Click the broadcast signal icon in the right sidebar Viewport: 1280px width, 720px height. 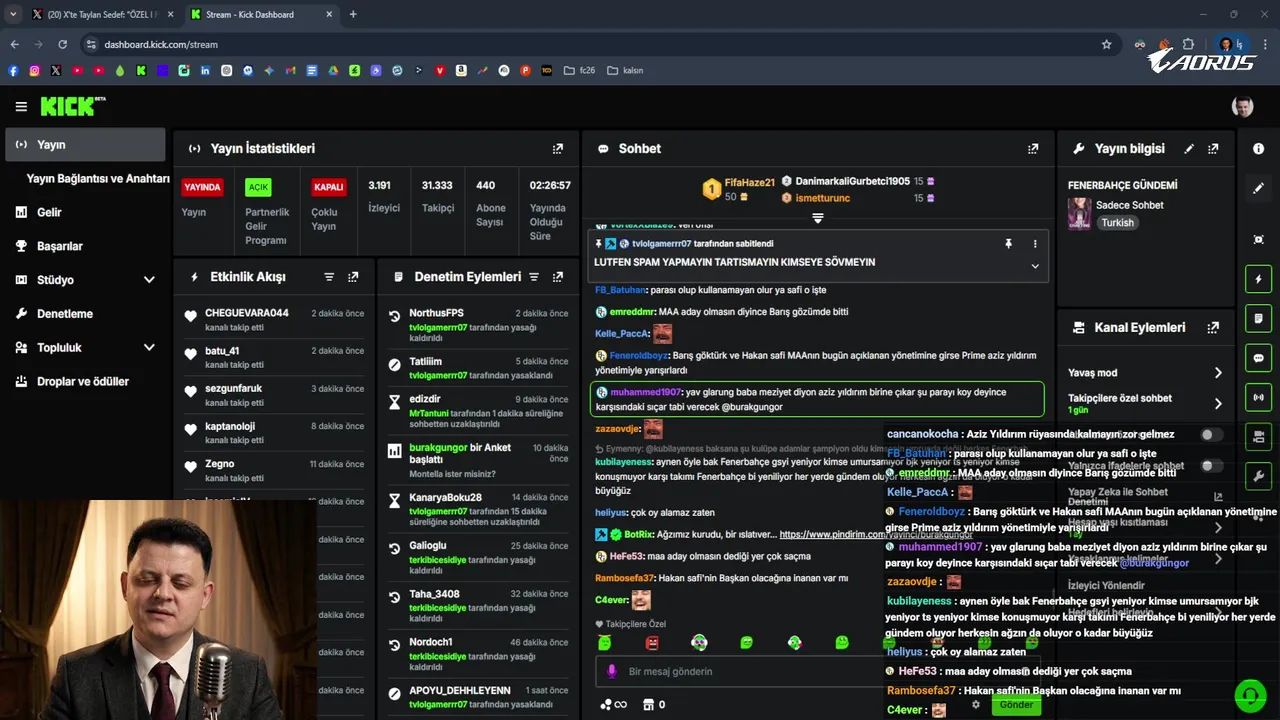click(x=1258, y=397)
